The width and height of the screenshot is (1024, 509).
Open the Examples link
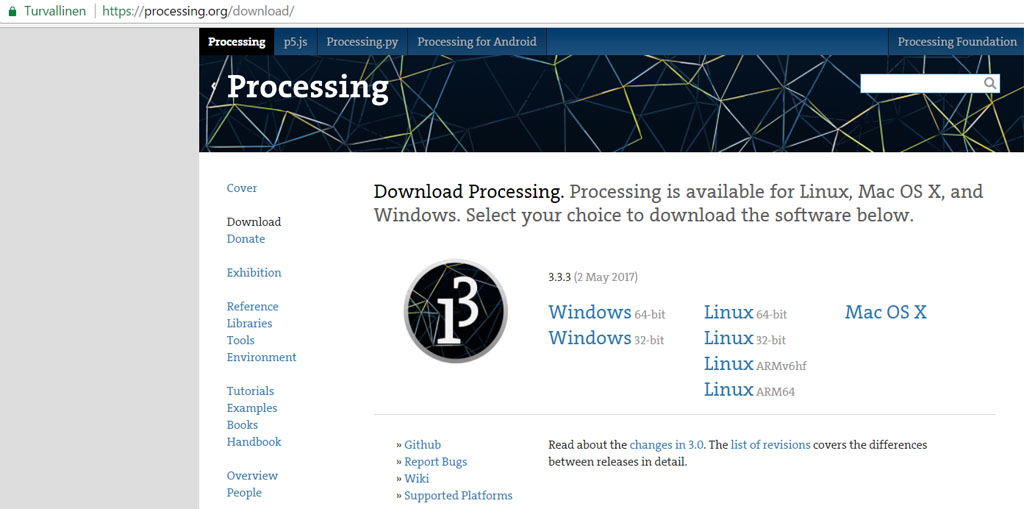(x=252, y=408)
